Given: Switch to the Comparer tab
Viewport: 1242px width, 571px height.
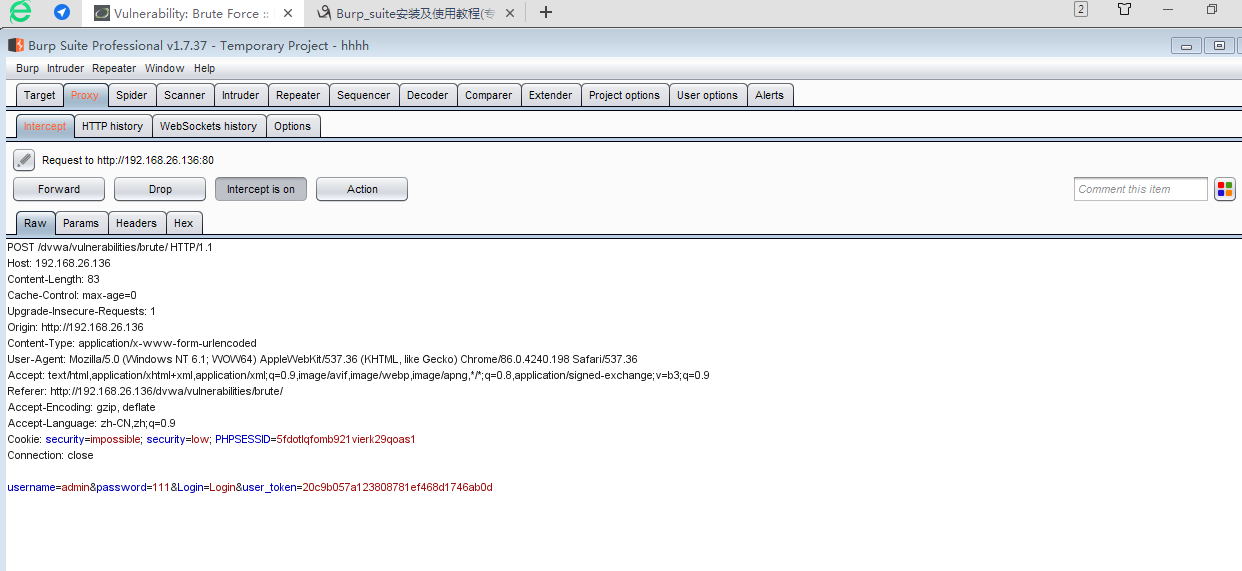Looking at the screenshot, I should click(488, 95).
